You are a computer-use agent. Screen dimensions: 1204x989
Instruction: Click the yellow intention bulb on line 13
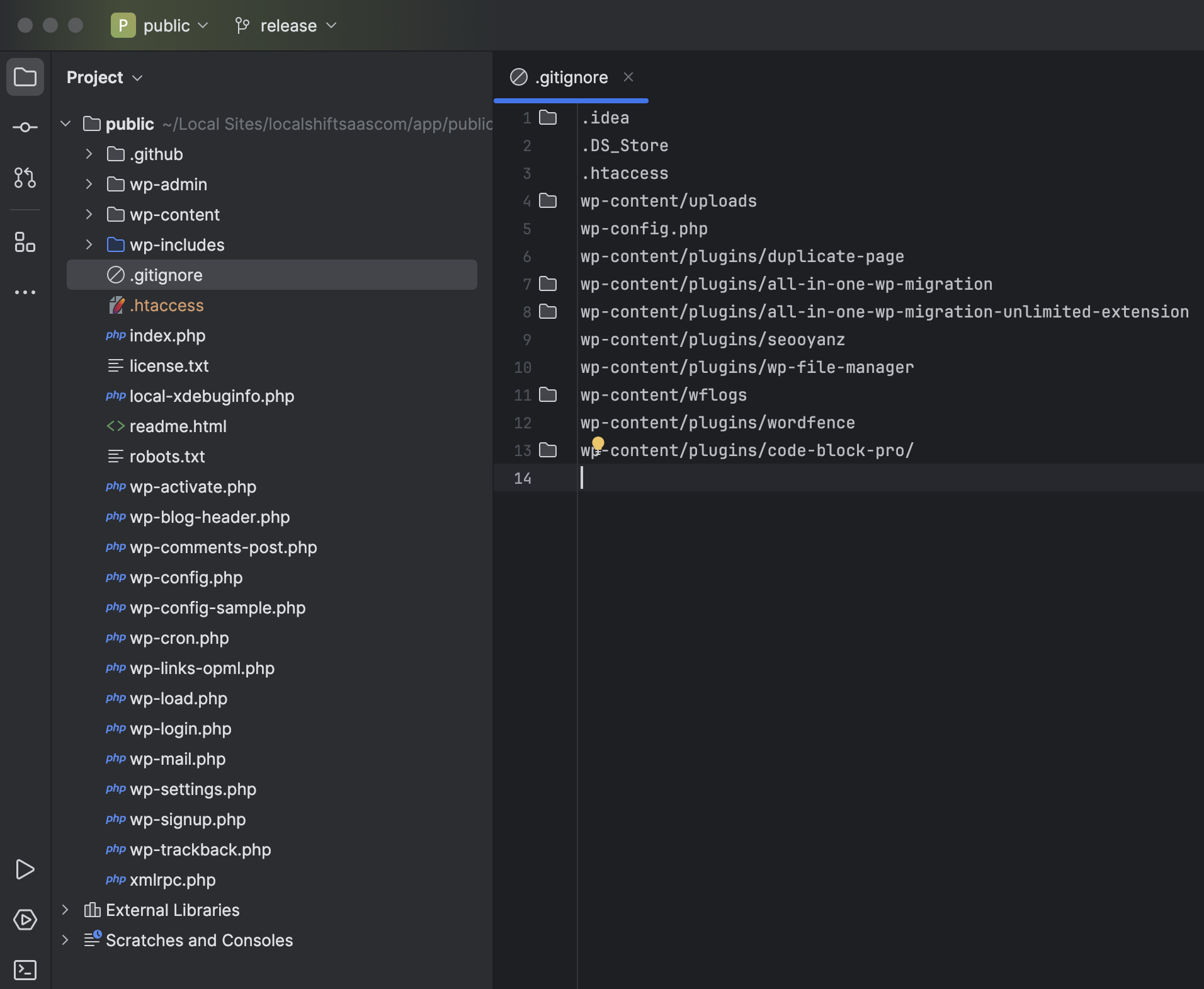click(x=598, y=443)
